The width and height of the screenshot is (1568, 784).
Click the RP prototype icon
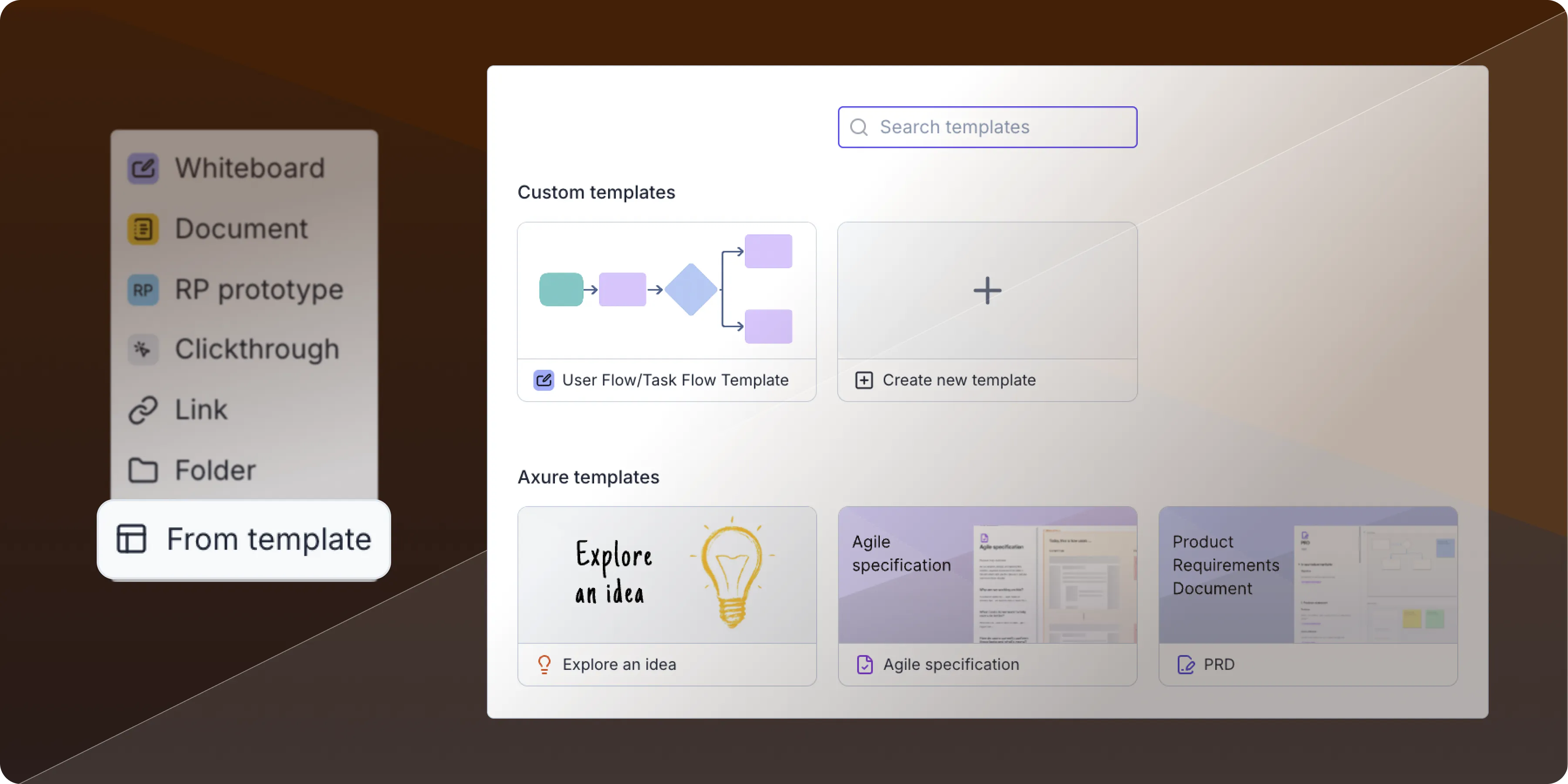pos(143,290)
